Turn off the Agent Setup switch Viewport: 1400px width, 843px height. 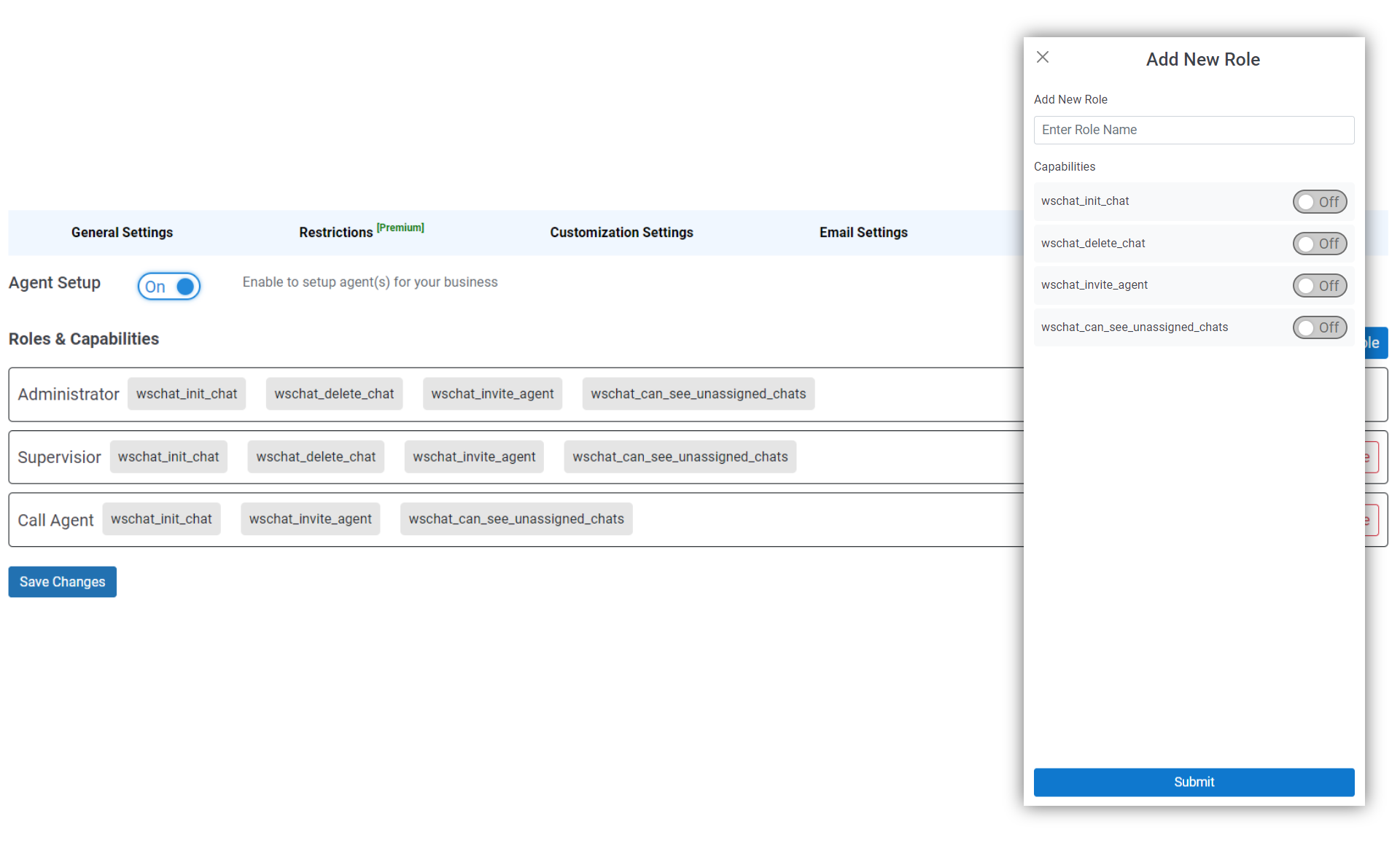(x=169, y=287)
